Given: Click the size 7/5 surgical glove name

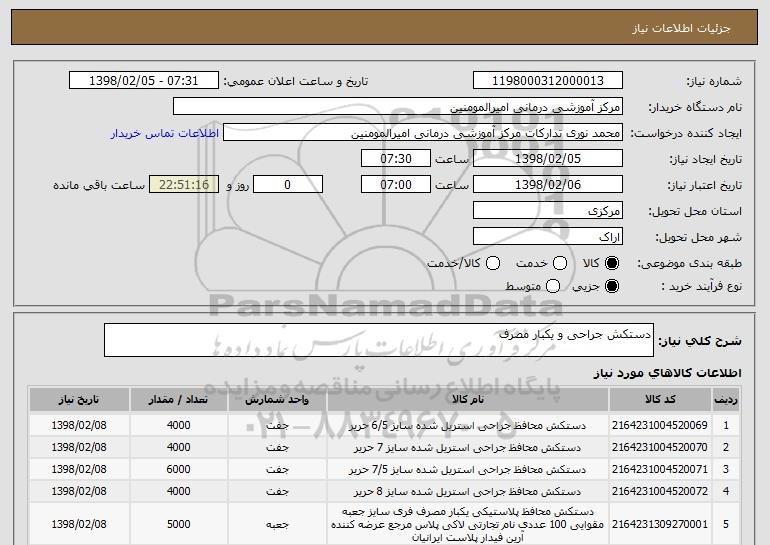Looking at the screenshot, I should point(467,469).
